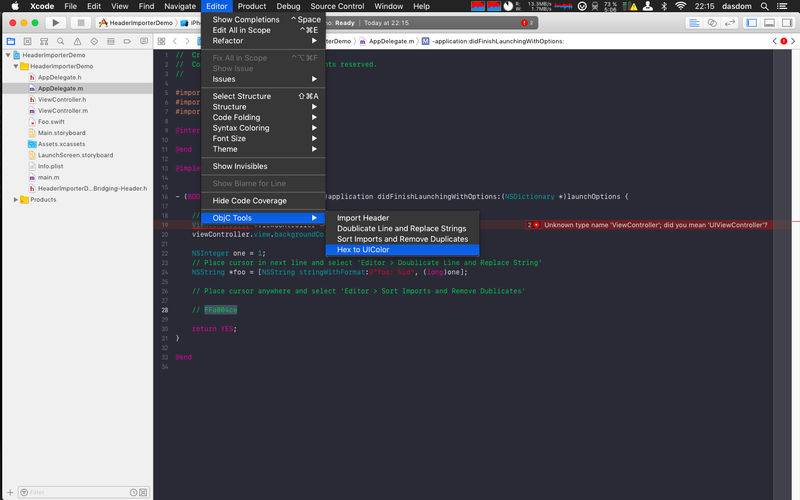The width and height of the screenshot is (800, 500).
Task: Open the Code Folding submenu
Action: [x=263, y=117]
